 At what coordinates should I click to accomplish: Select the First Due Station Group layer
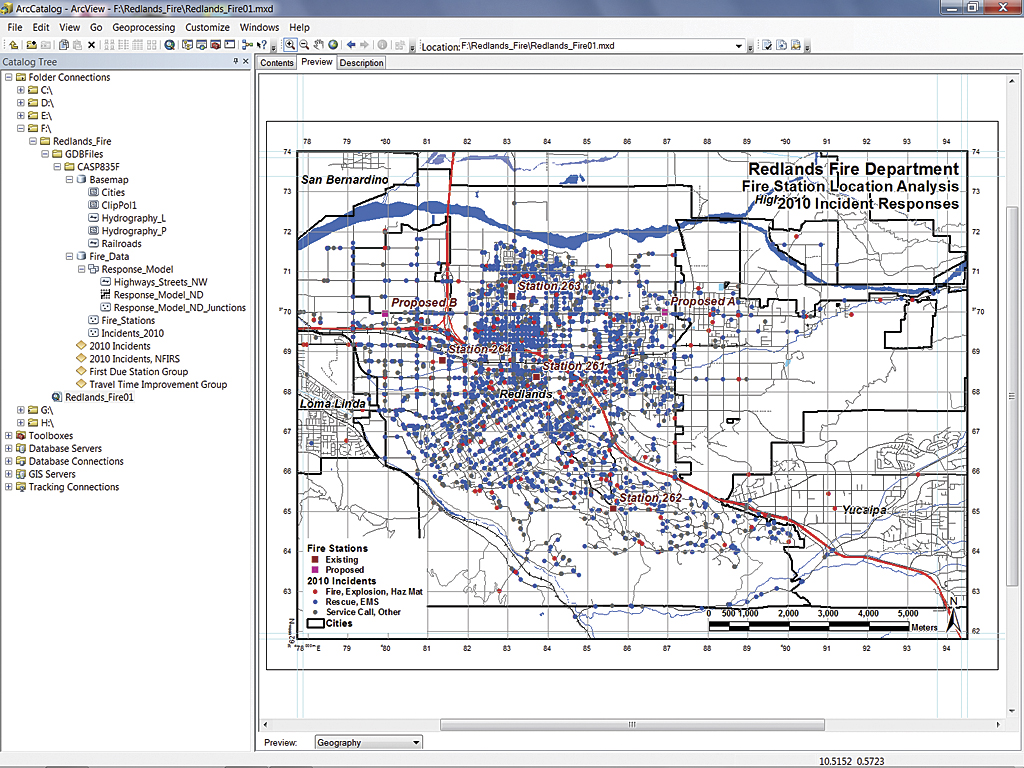pos(138,372)
